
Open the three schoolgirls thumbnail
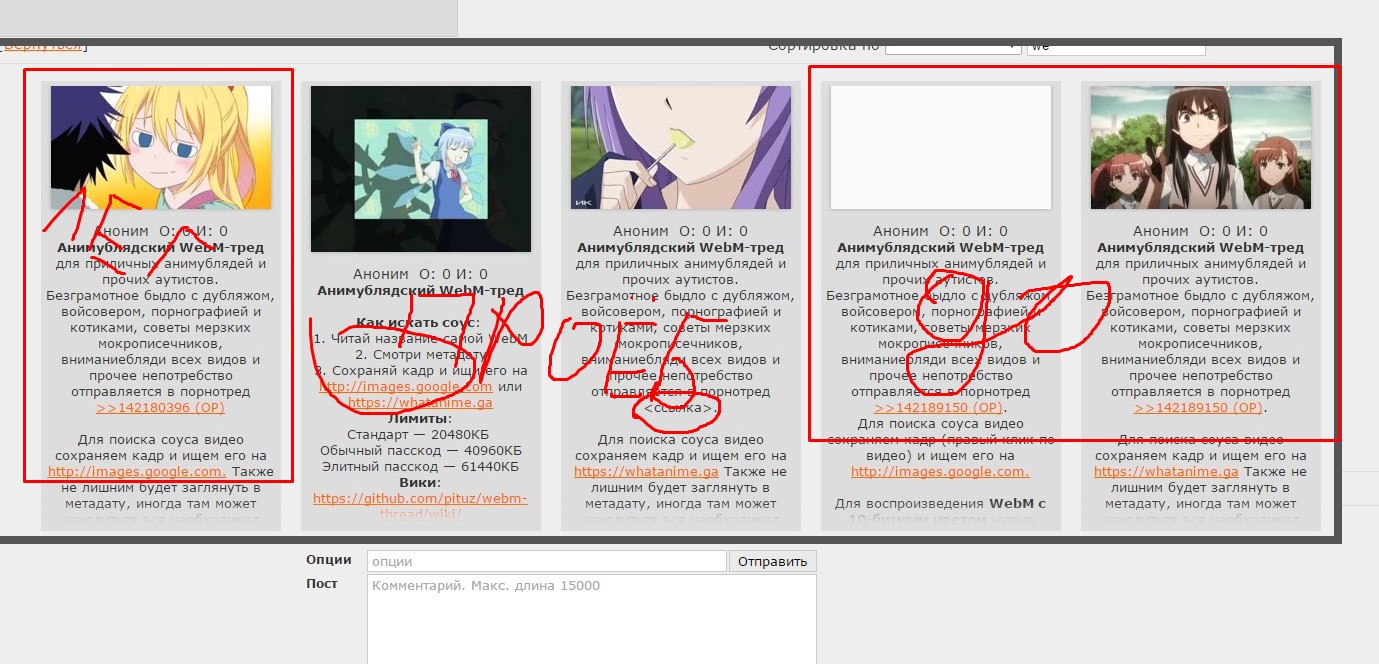tap(1201, 147)
